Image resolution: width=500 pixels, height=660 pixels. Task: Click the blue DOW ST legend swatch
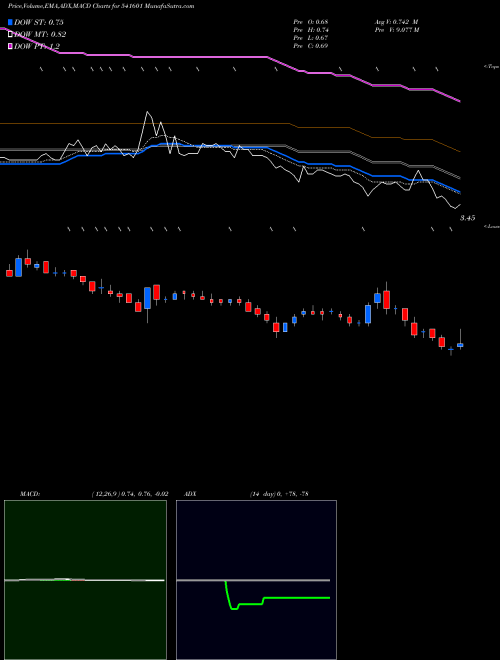click(x=11, y=22)
